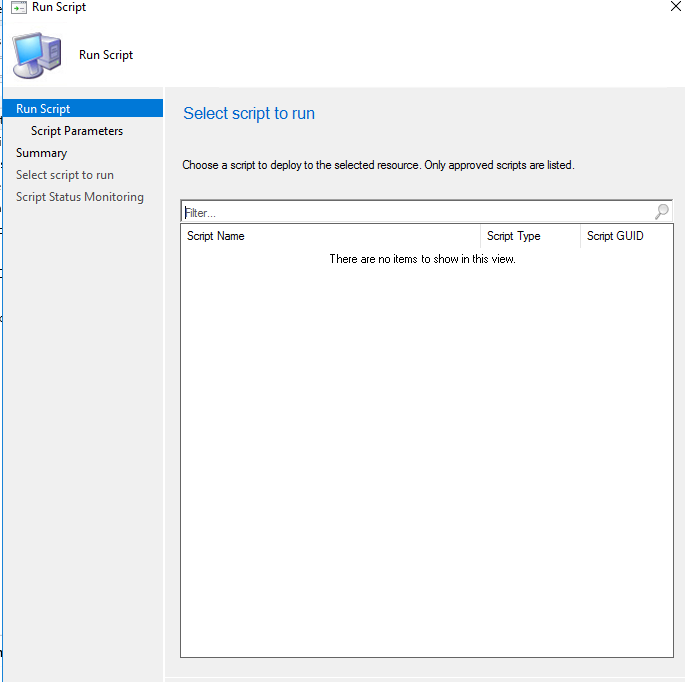Sort by Script GUID column header
This screenshot has width=685, height=682.
626,236
